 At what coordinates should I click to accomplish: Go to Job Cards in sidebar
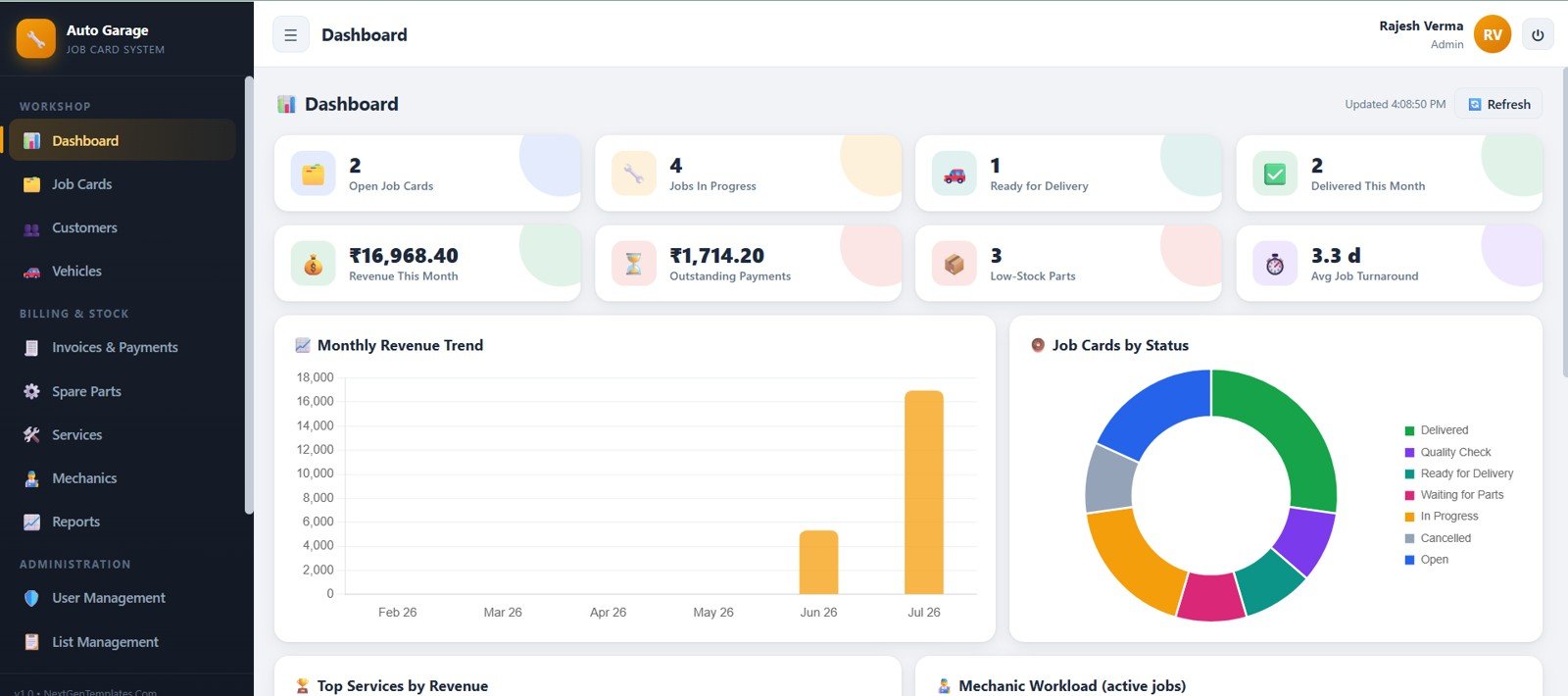pyautogui.click(x=122, y=184)
